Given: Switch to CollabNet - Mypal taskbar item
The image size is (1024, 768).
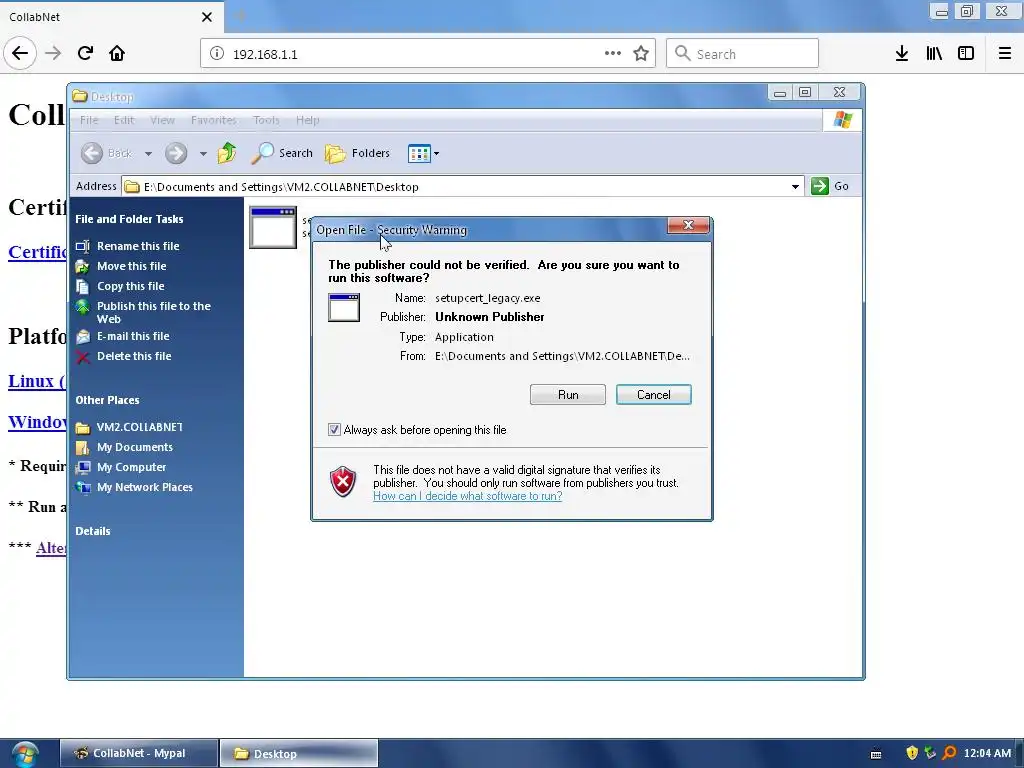Looking at the screenshot, I should tap(138, 754).
